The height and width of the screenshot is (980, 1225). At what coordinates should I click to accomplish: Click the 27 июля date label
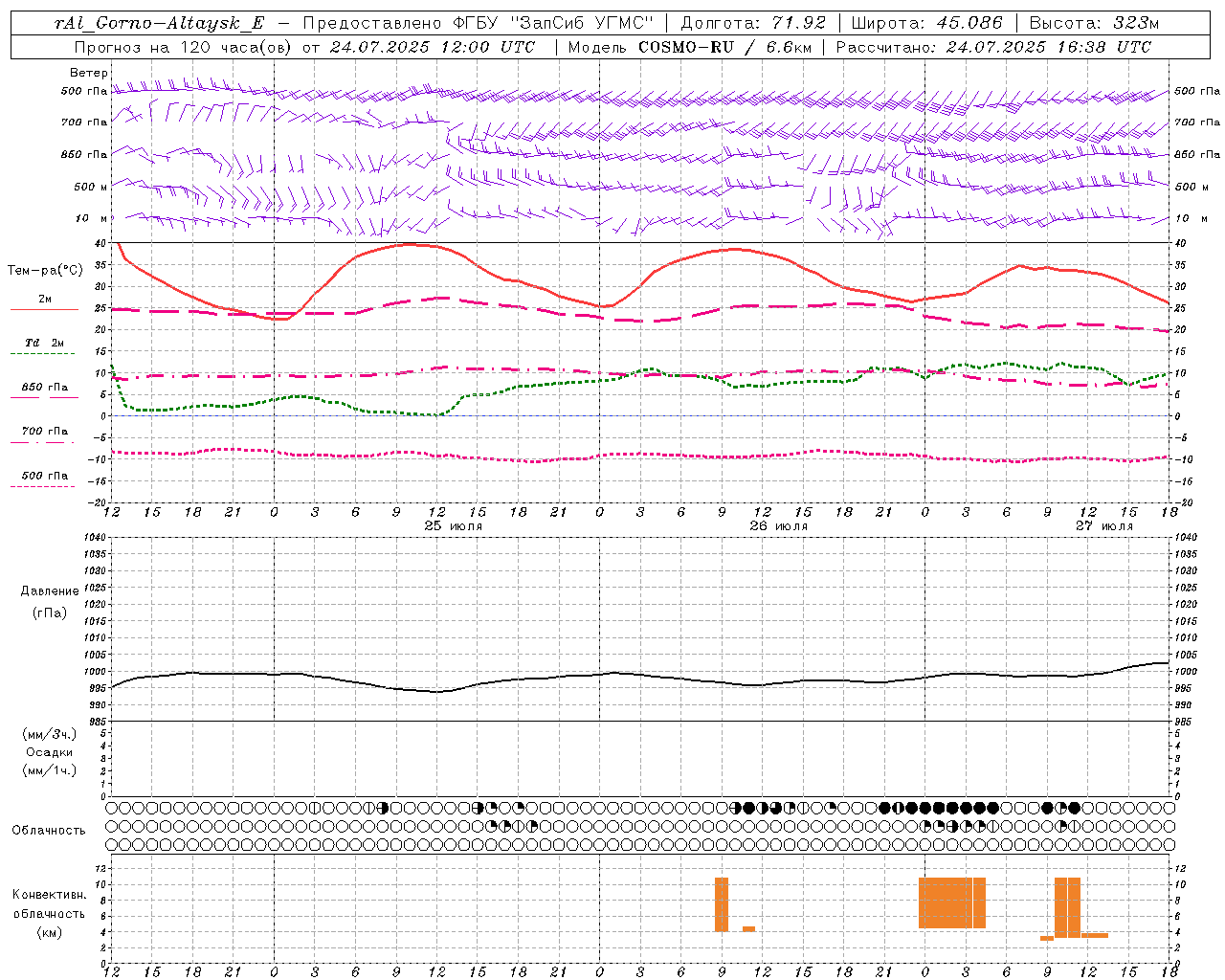(x=1104, y=526)
